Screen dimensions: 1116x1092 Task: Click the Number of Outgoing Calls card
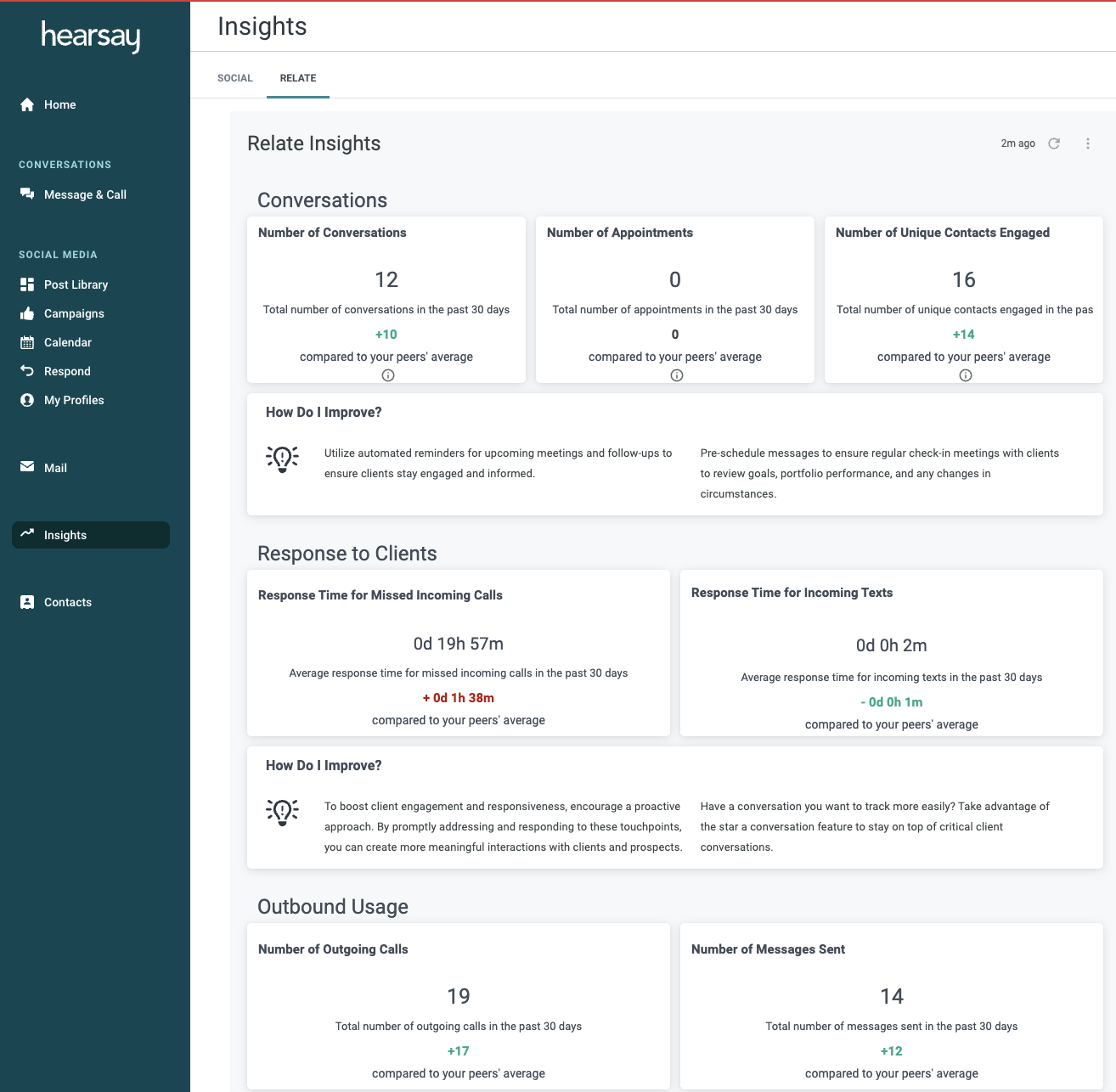tap(459, 1006)
